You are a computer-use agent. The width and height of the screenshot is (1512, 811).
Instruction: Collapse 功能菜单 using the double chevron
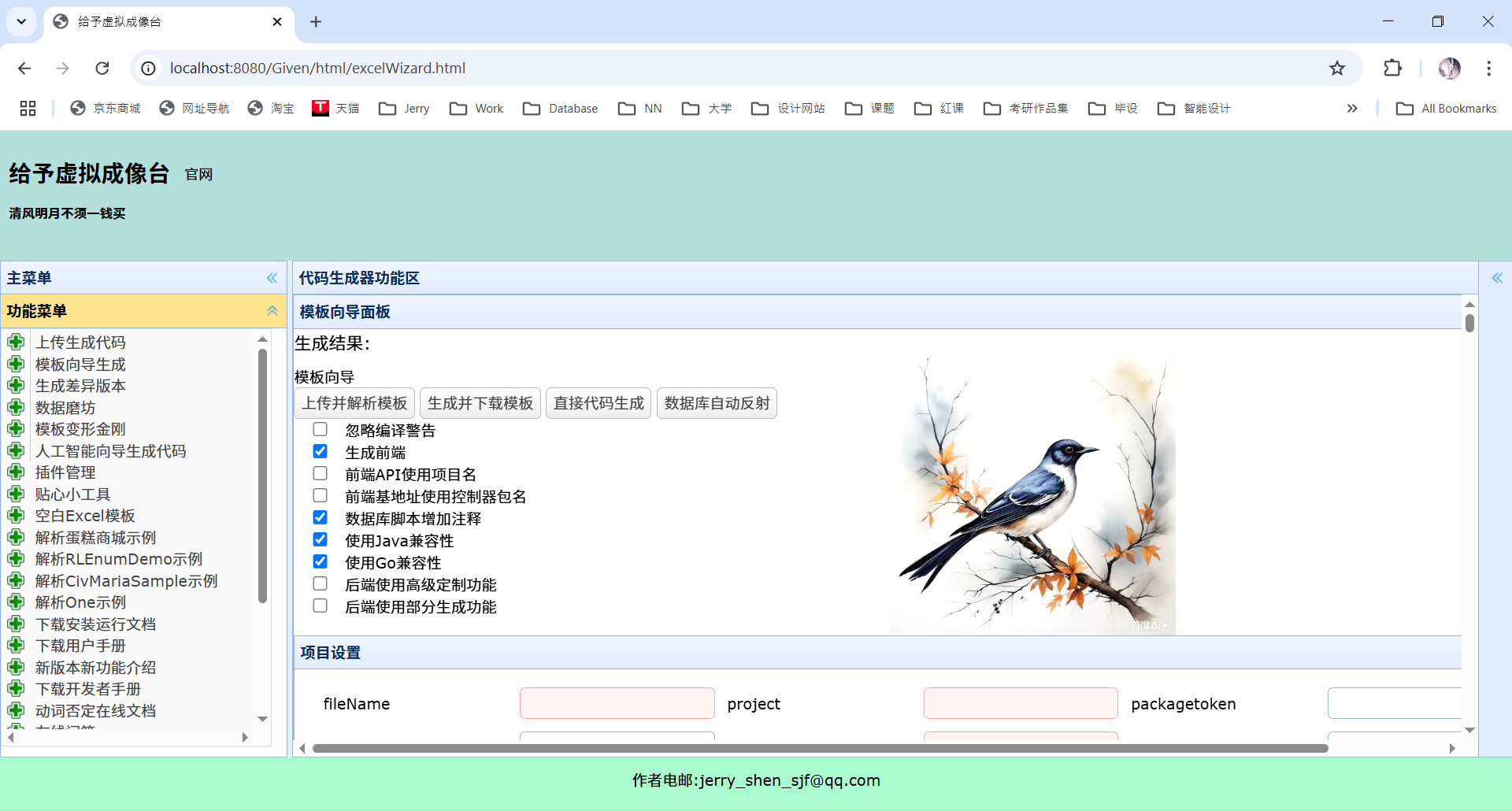pos(272,311)
